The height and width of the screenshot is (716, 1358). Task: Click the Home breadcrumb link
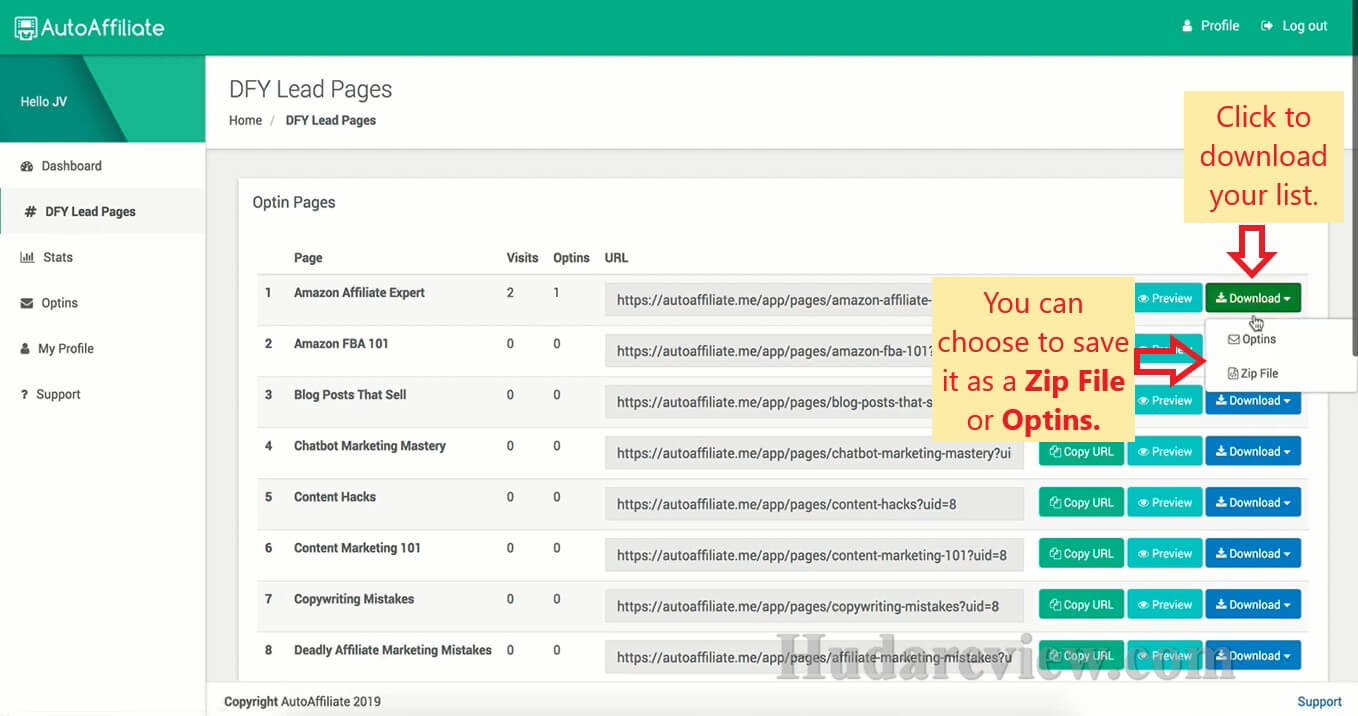coord(245,120)
